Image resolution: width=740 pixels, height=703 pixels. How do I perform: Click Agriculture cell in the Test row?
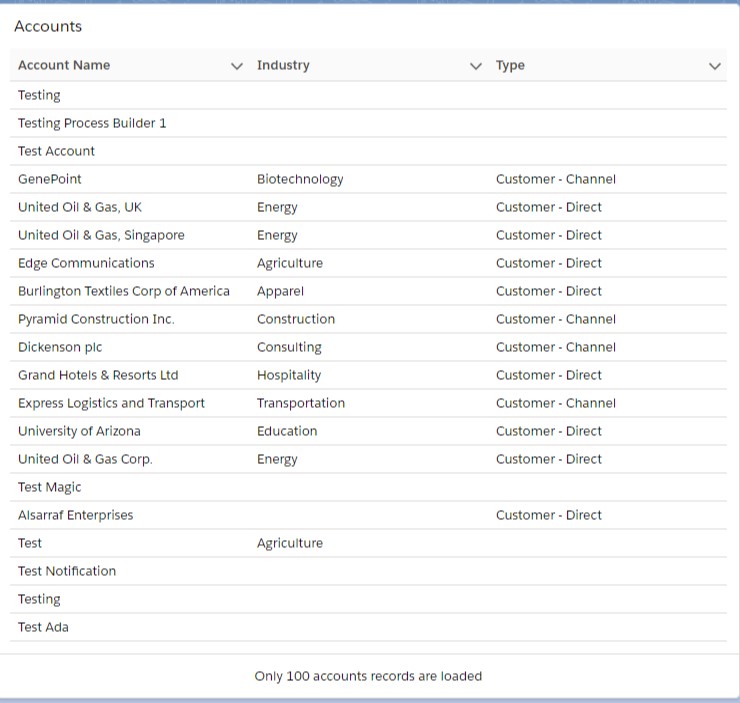(290, 543)
